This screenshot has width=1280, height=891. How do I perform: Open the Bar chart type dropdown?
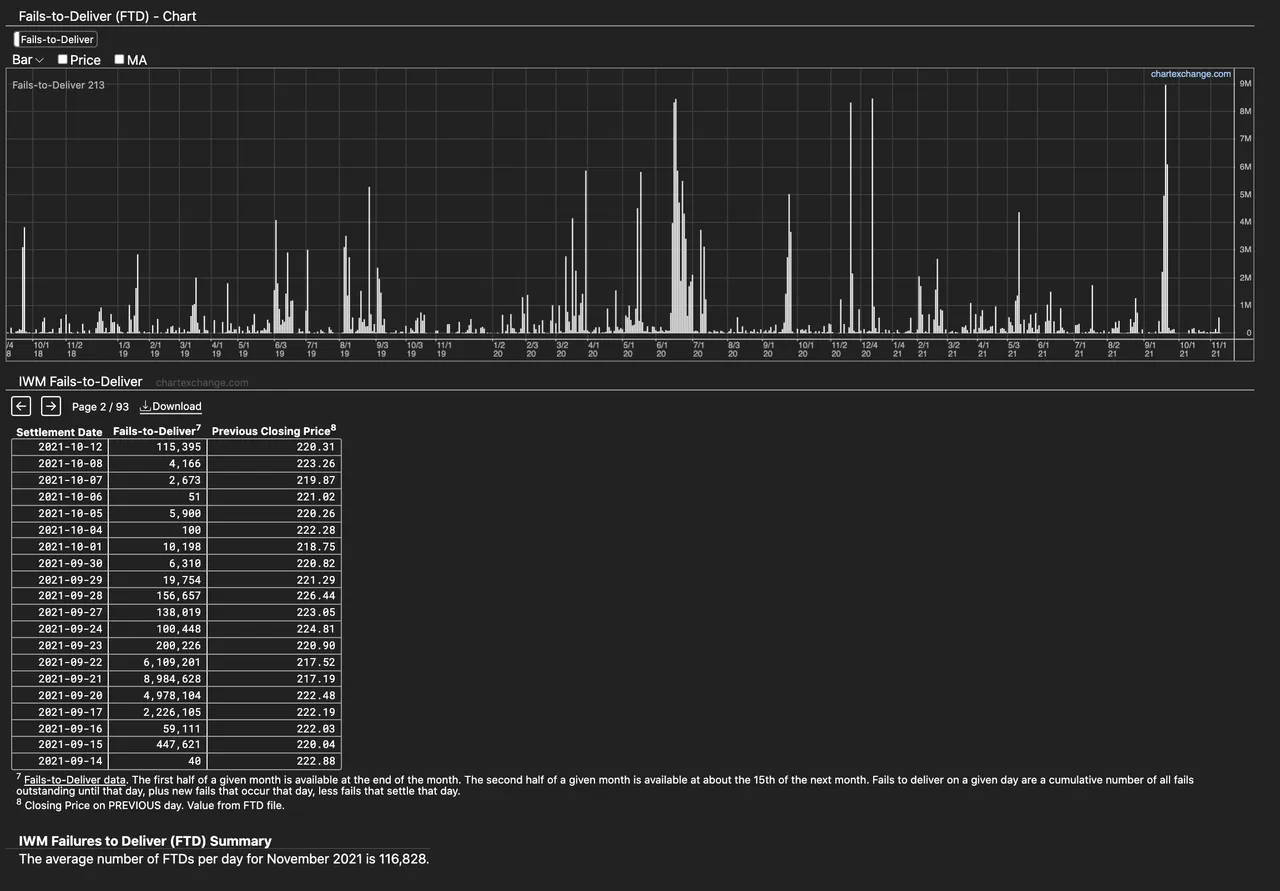(x=28, y=60)
